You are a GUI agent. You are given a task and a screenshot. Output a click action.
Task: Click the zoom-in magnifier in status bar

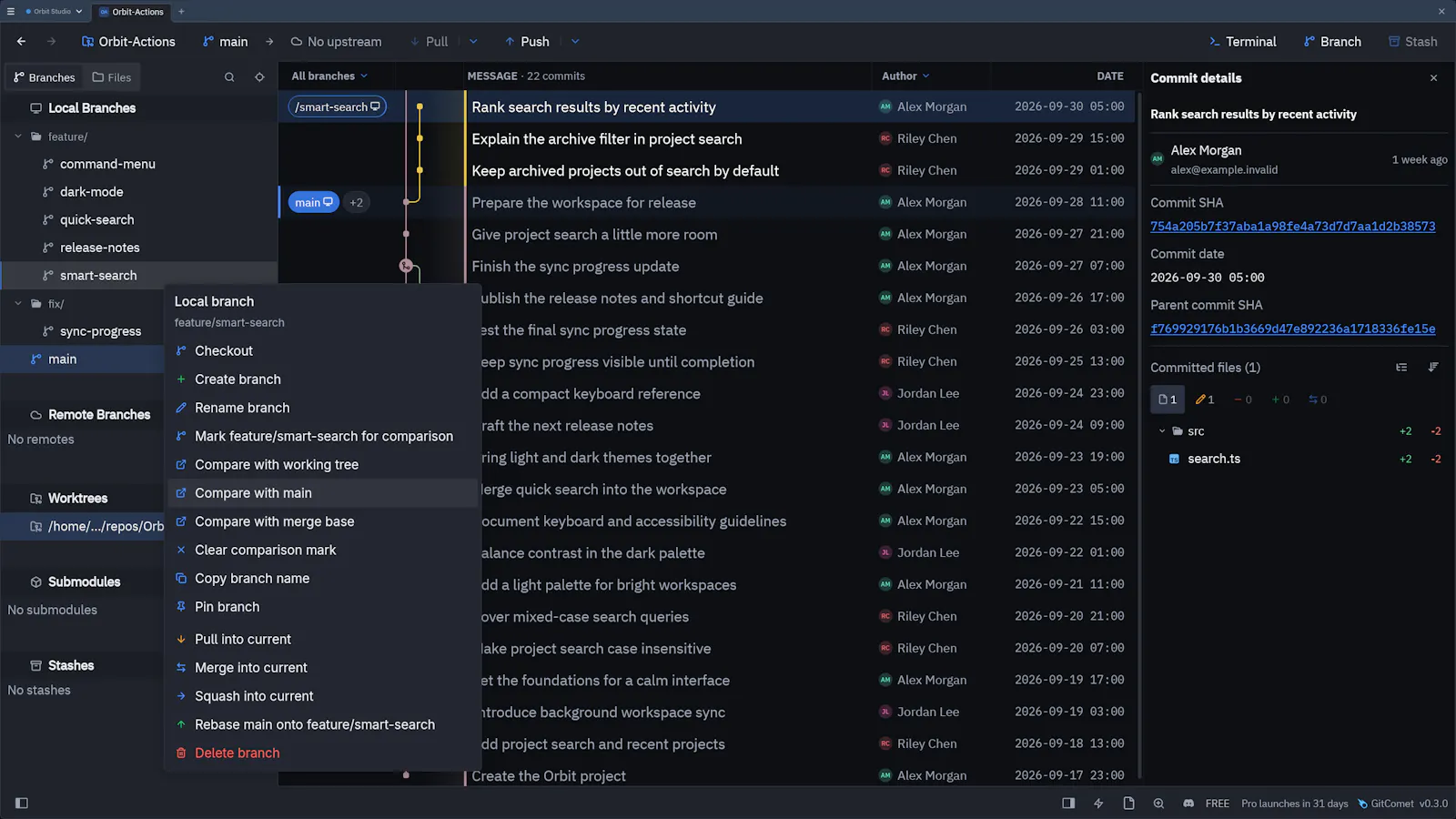[x=1158, y=804]
